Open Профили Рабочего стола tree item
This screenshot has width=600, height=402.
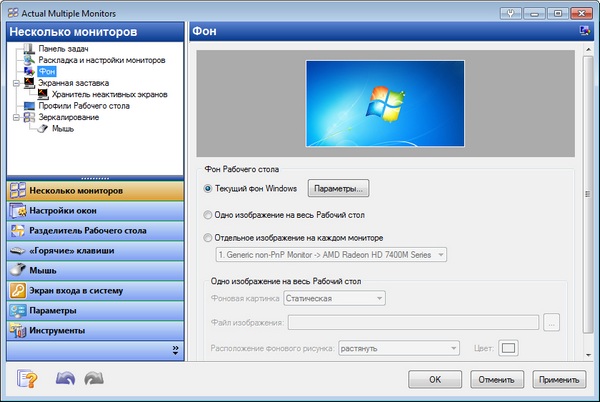84,105
